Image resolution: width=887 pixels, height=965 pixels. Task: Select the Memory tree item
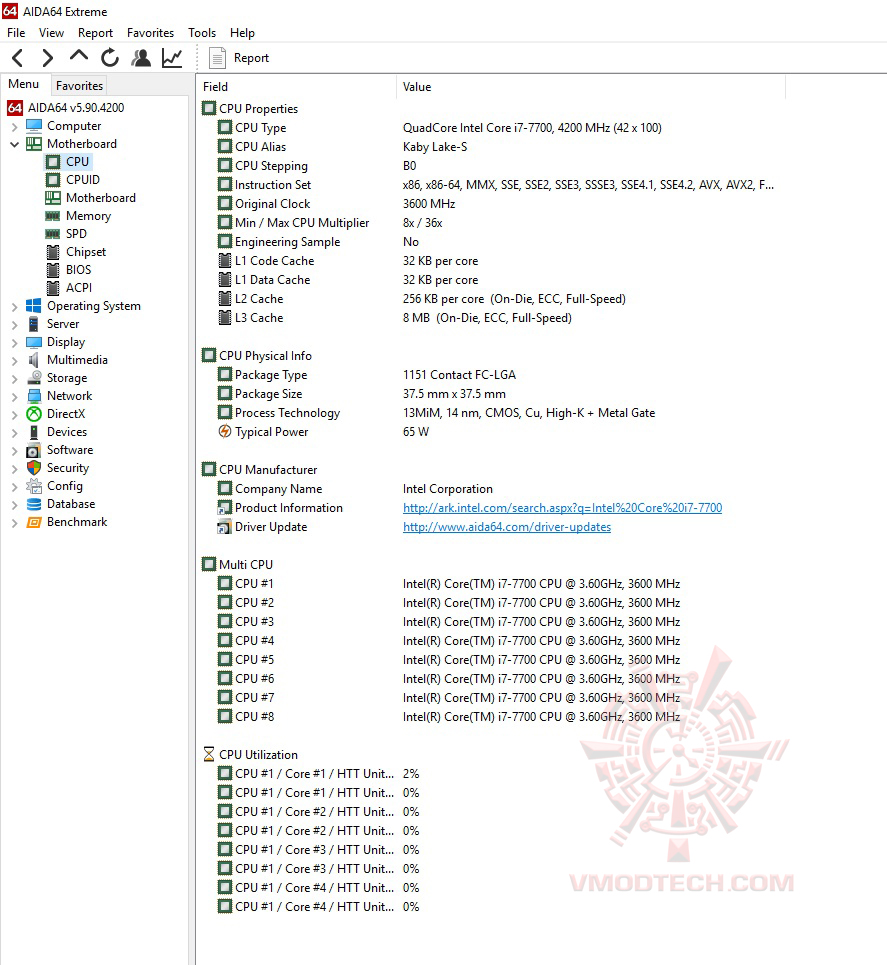pos(88,216)
